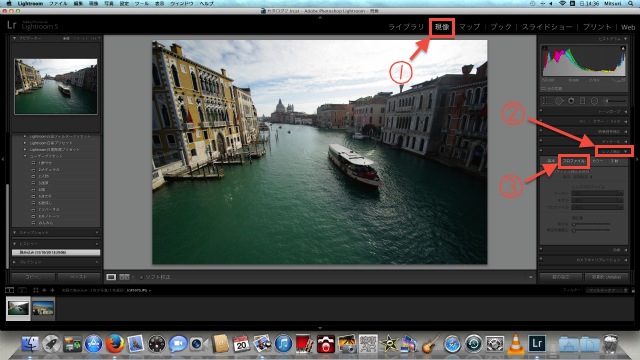Select the second filmstrip thumbnail
640x360 pixels.
43,308
